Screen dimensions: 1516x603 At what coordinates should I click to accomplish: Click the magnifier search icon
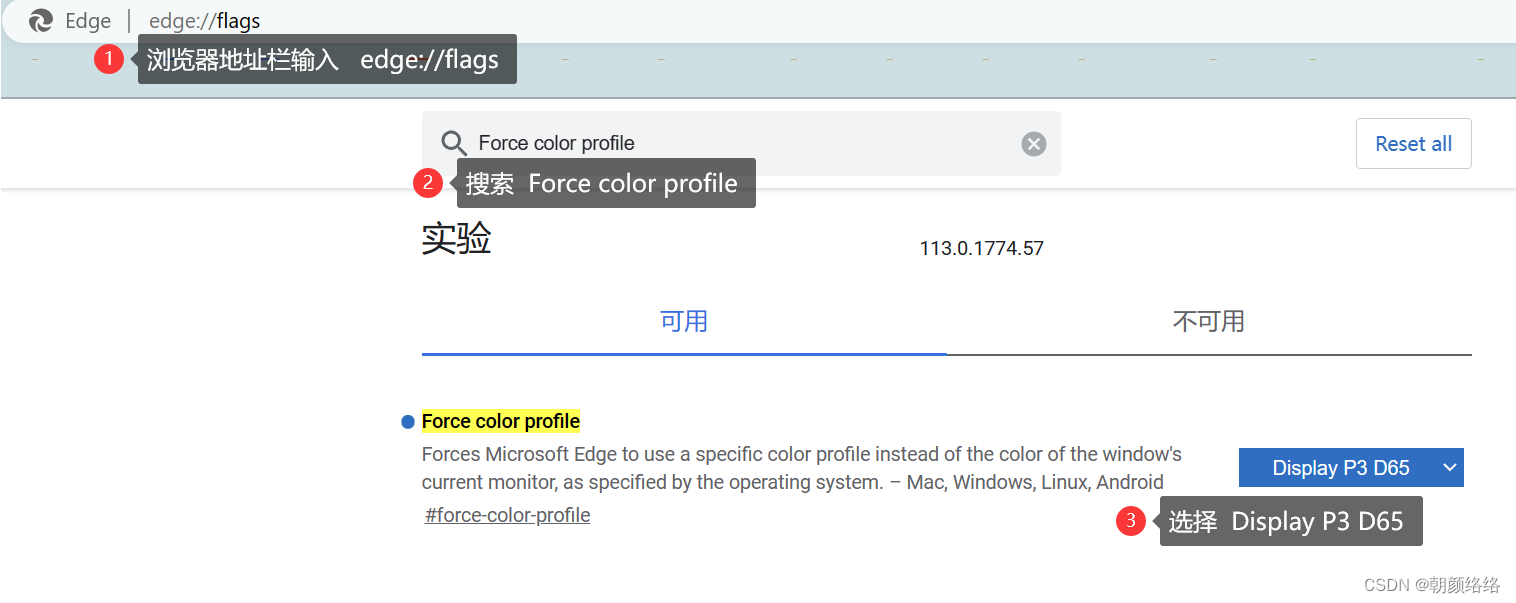[454, 143]
